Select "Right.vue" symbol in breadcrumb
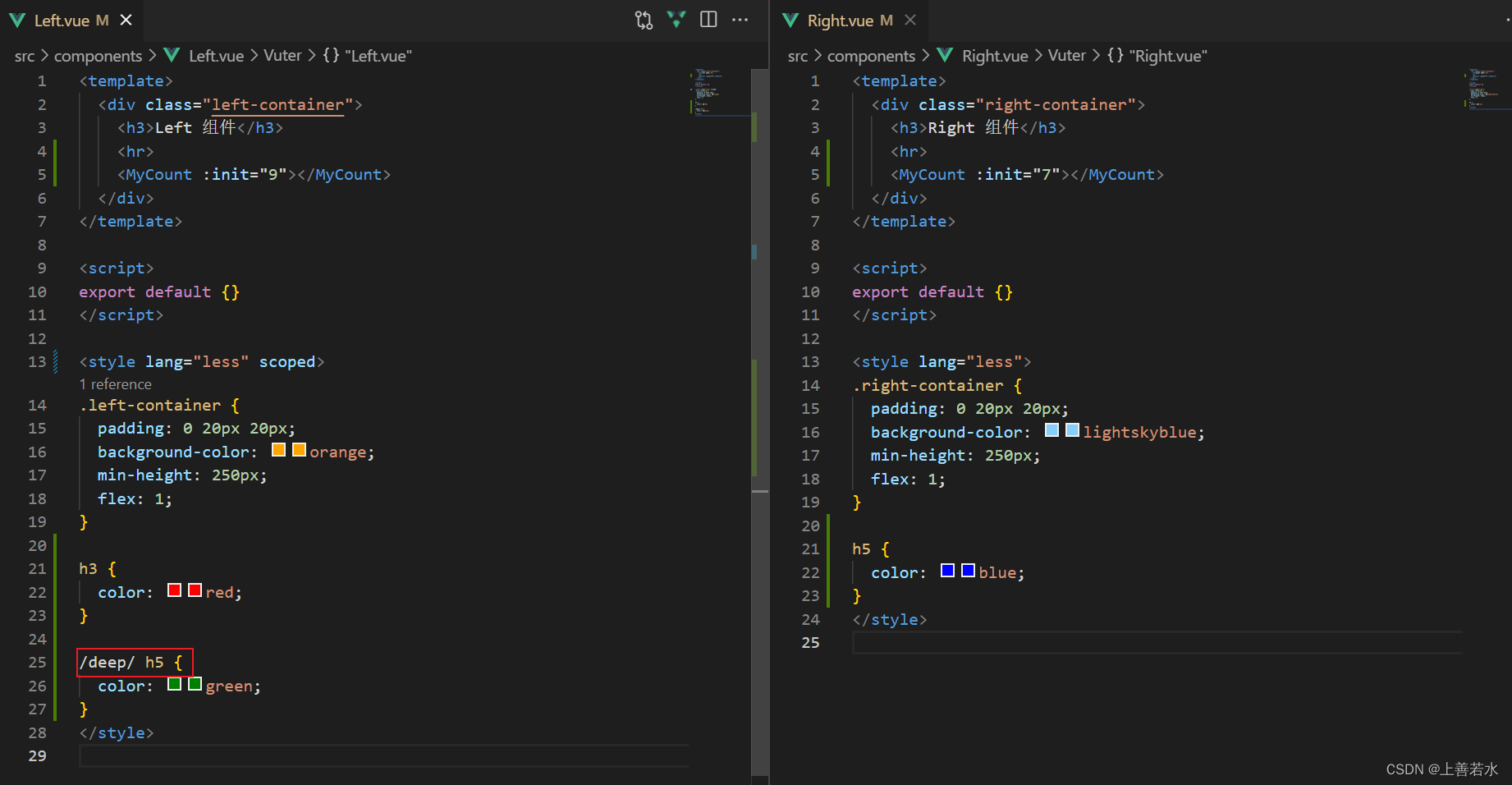The image size is (1512, 785). pyautogui.click(x=1168, y=56)
